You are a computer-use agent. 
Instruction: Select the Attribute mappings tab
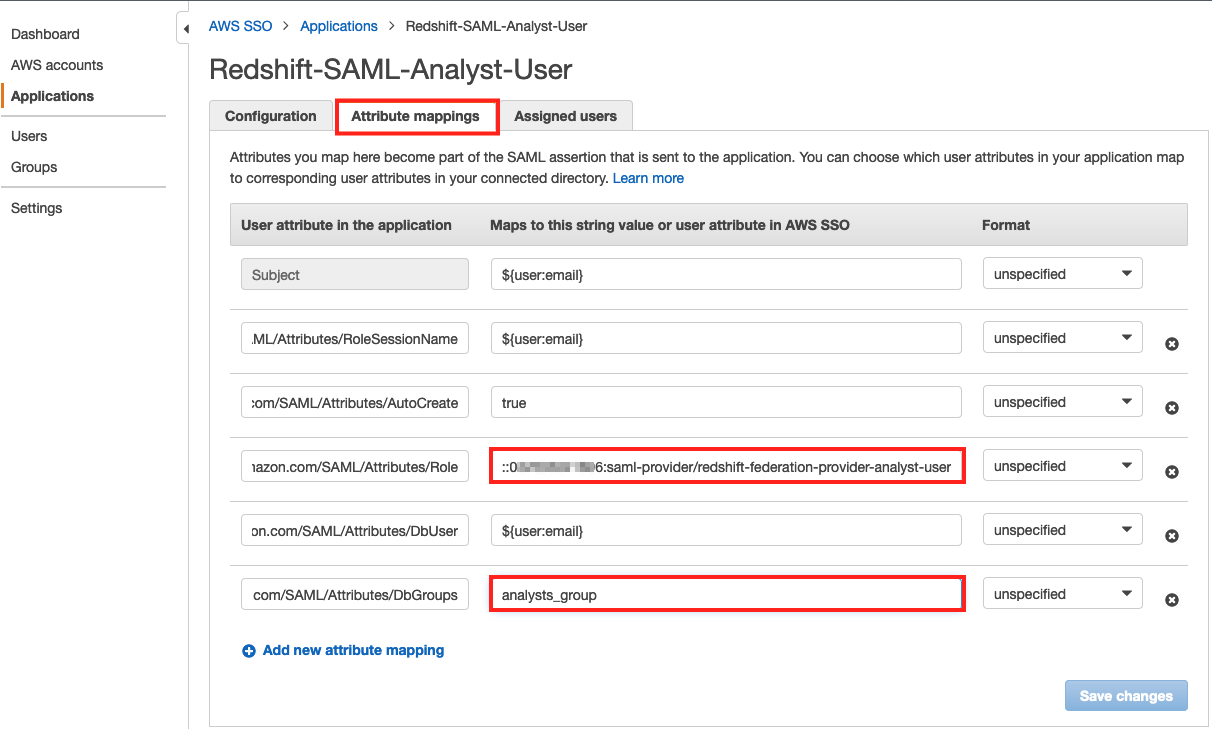(x=415, y=116)
